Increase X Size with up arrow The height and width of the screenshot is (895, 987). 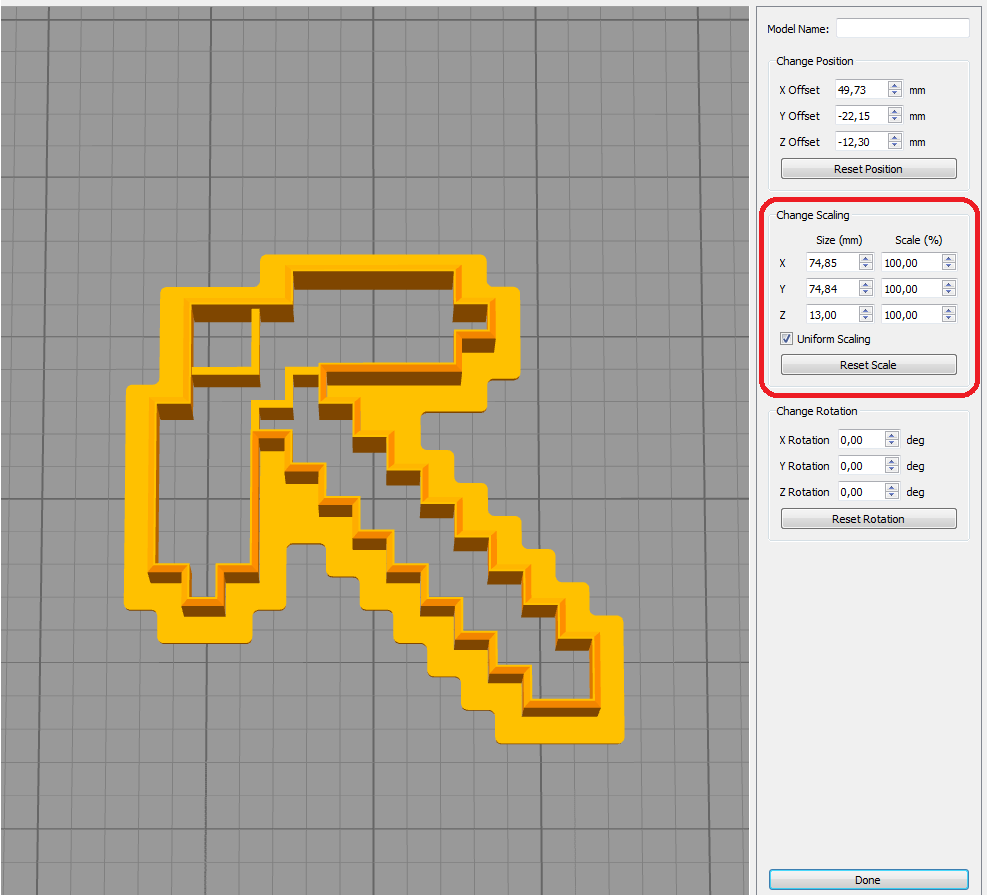click(866, 258)
